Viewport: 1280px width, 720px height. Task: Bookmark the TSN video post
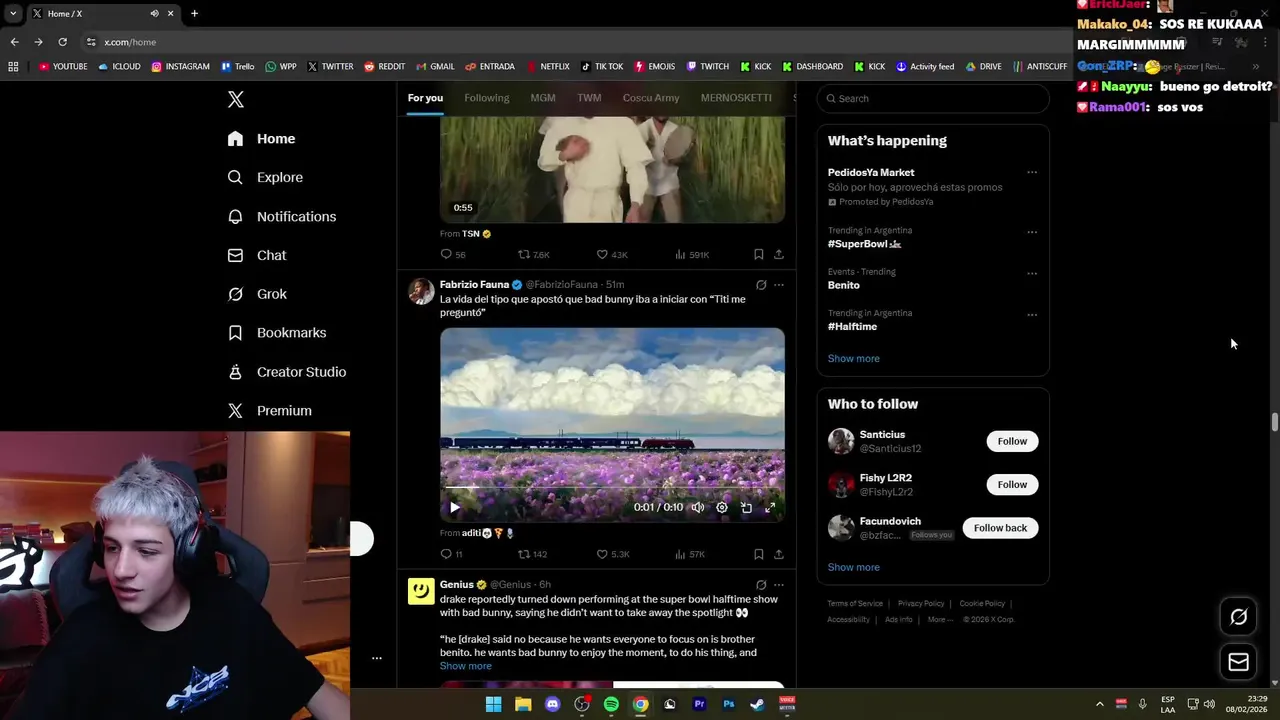click(x=758, y=254)
